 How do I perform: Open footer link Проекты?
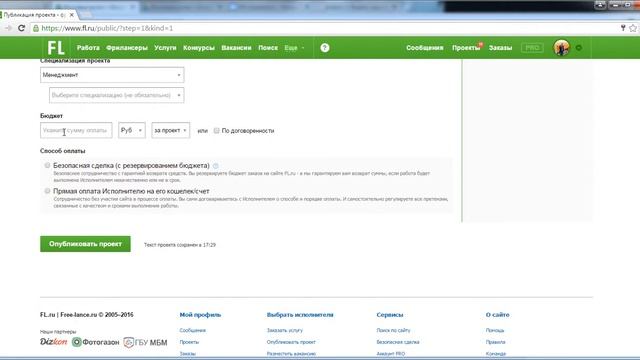tap(189, 342)
